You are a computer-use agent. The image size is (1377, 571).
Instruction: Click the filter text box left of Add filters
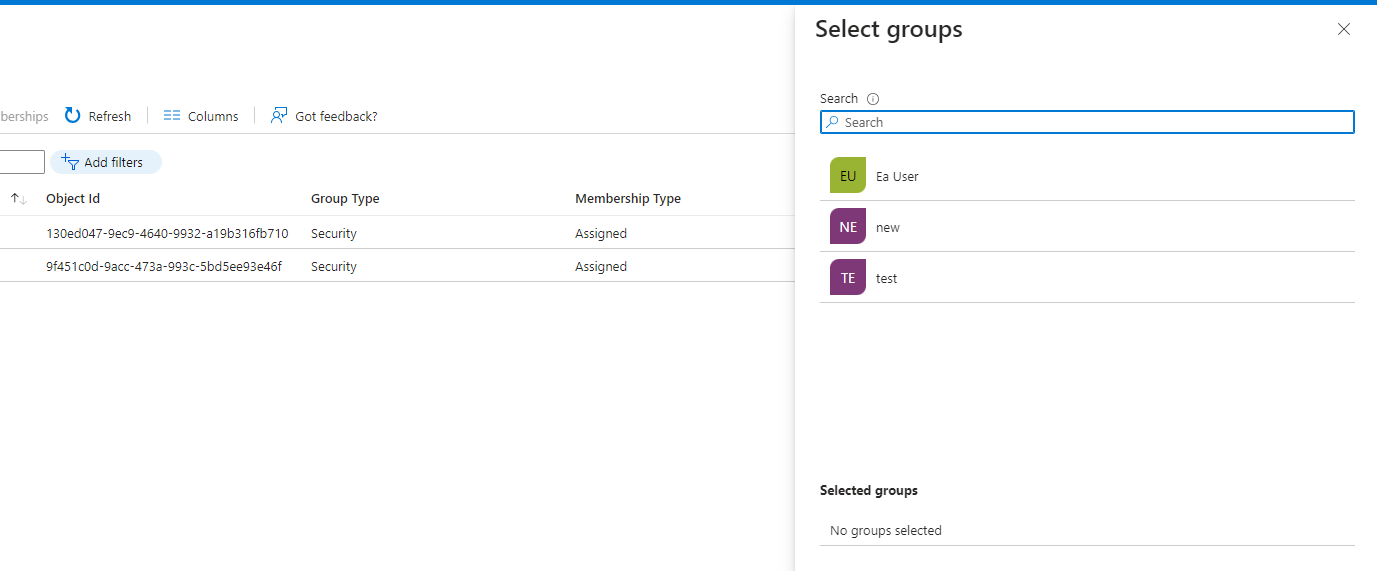click(x=22, y=162)
